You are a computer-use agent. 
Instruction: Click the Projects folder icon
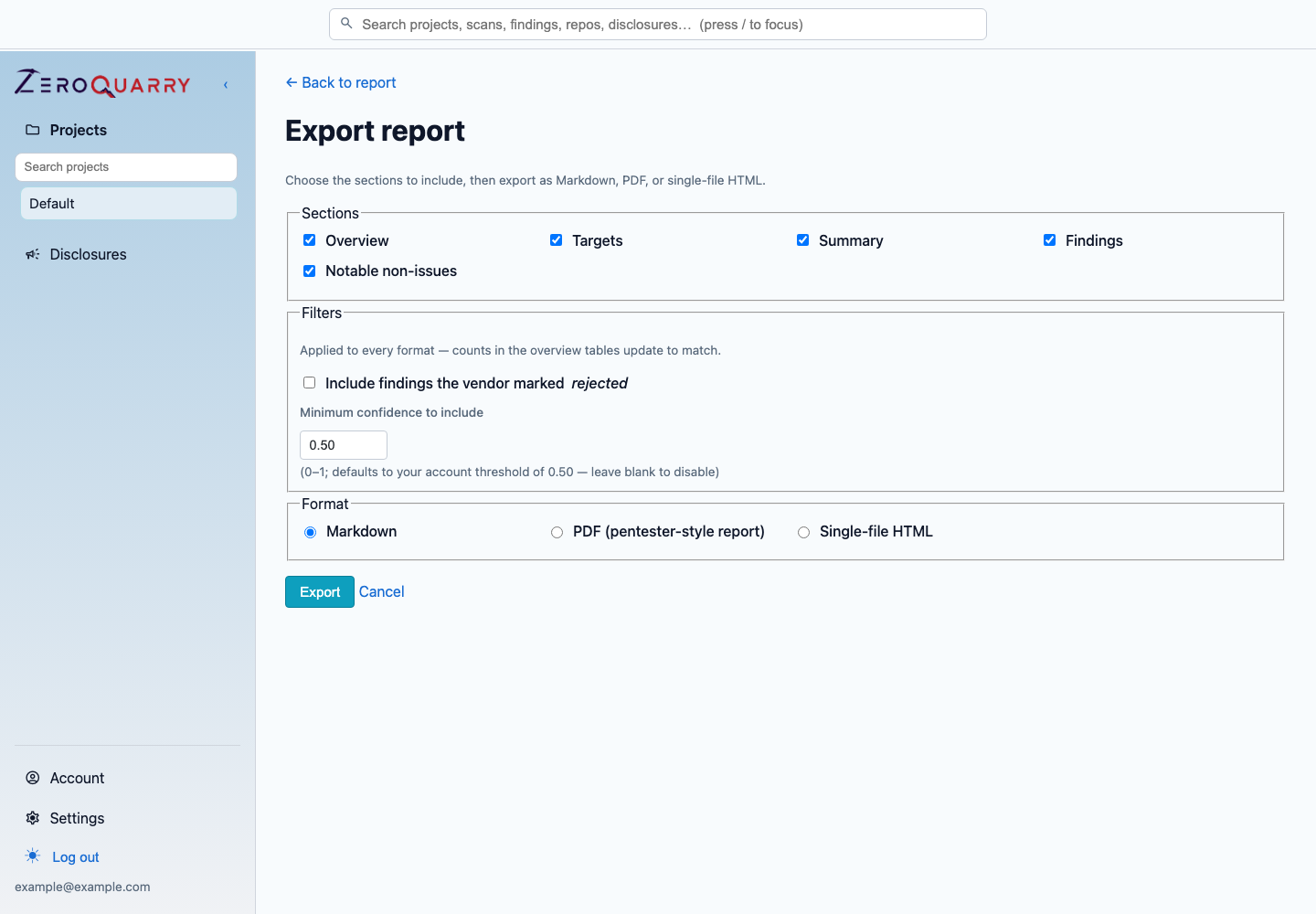tap(33, 130)
